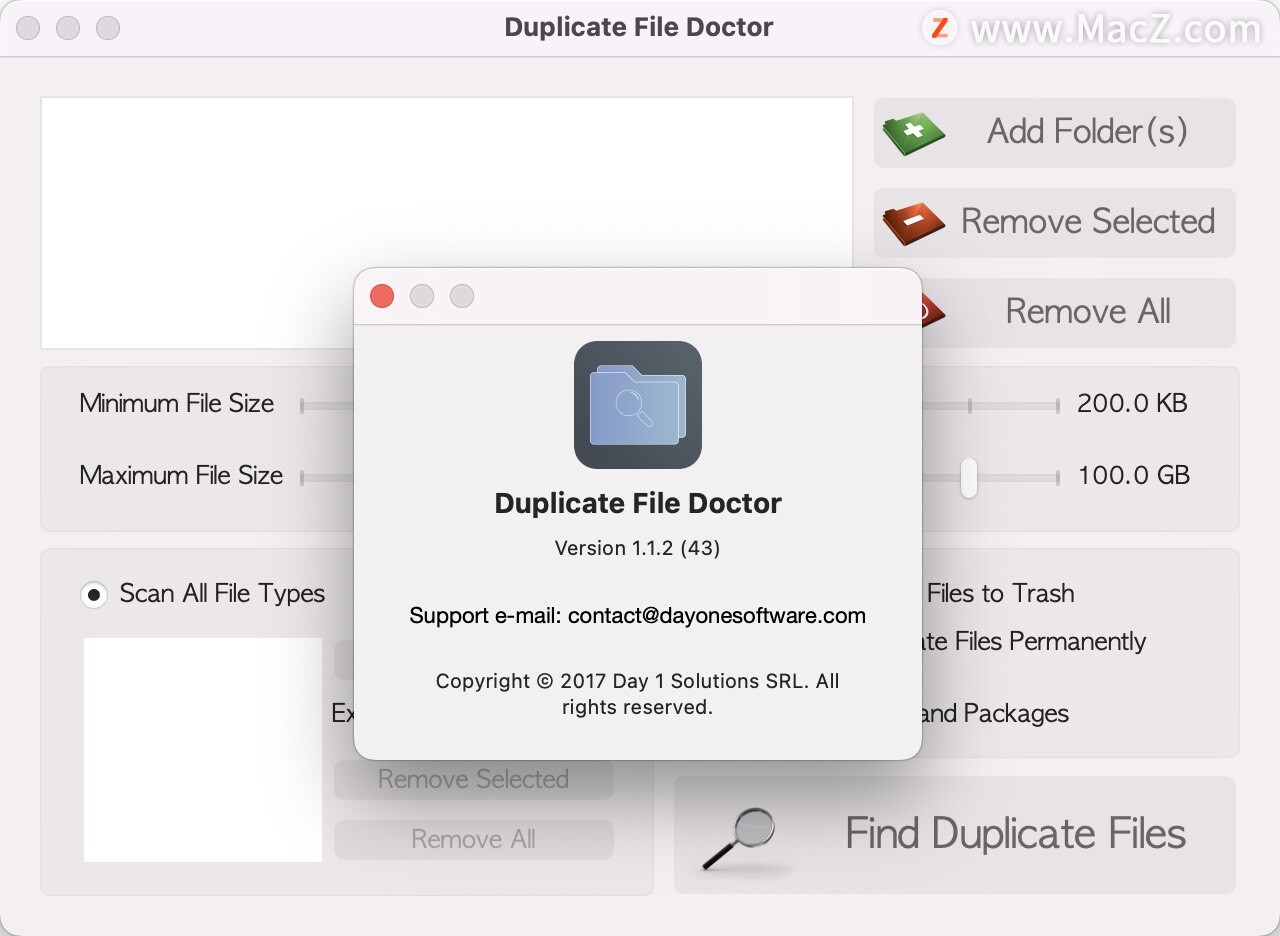Image resolution: width=1280 pixels, height=936 pixels.
Task: Click the main window's zoom button
Action: 108,28
